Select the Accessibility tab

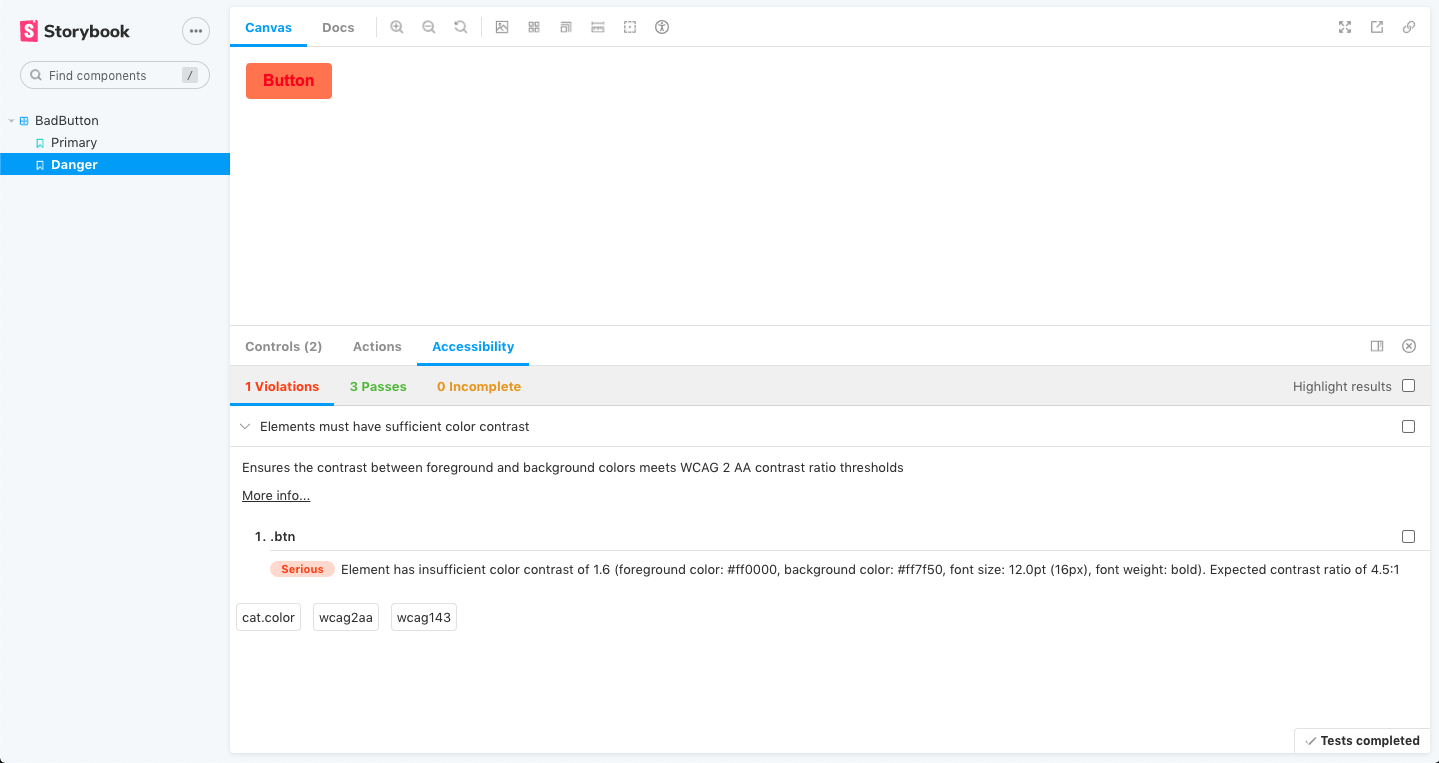473,346
